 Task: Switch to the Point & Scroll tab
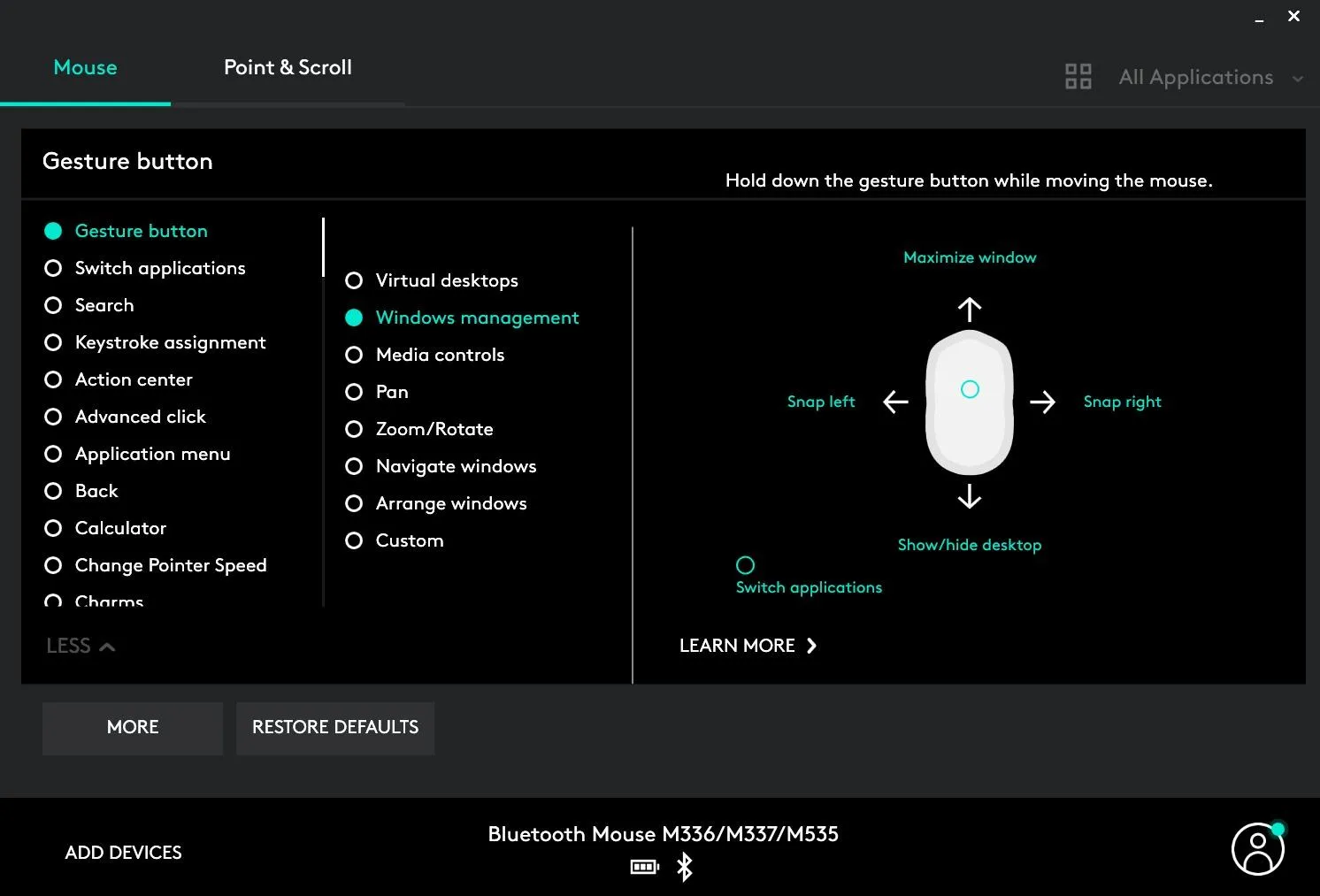click(x=288, y=67)
